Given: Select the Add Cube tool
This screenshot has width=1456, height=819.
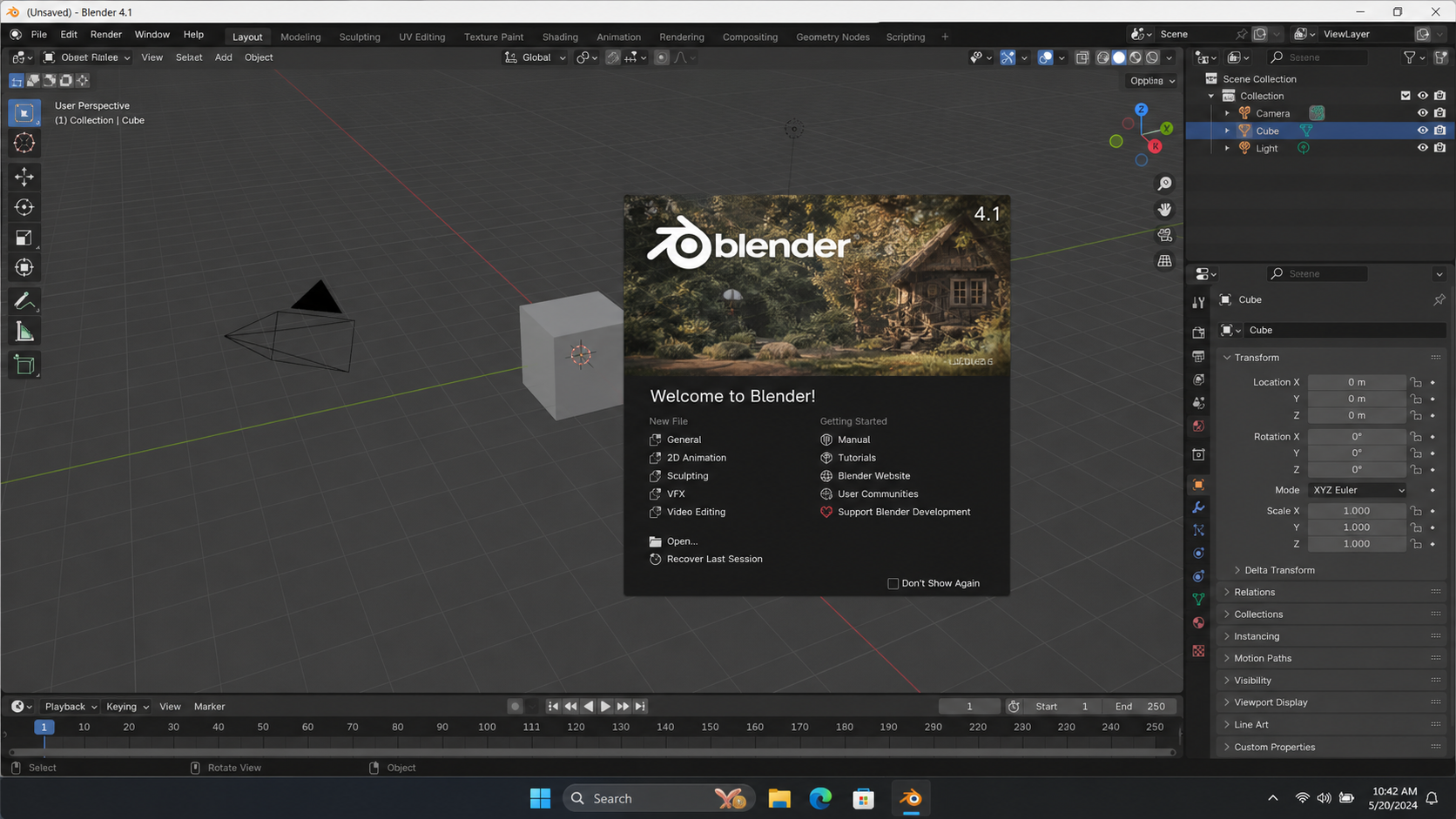Looking at the screenshot, I should 24,365.
